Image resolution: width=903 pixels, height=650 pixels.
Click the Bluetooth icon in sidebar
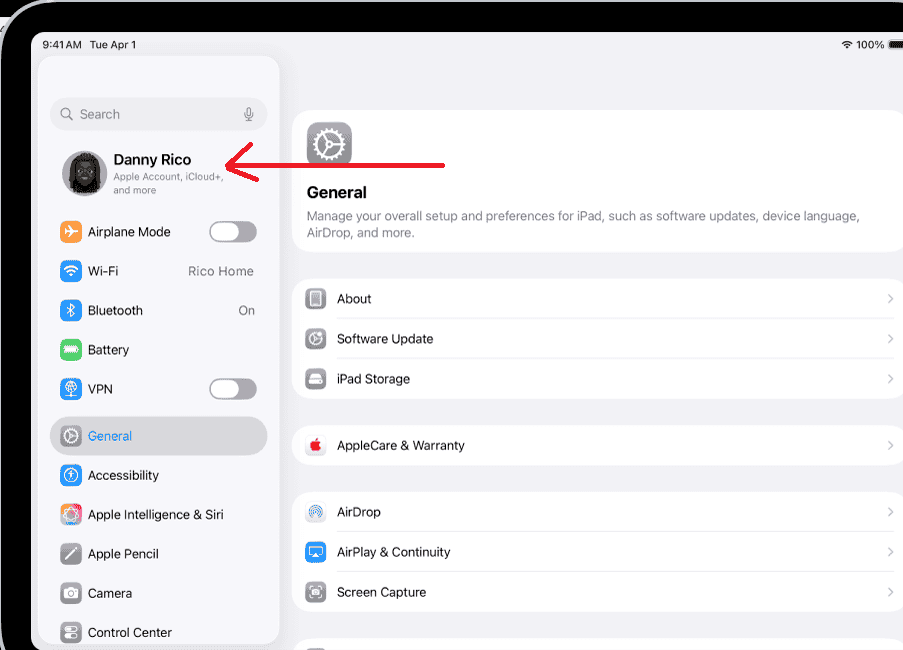pos(71,310)
